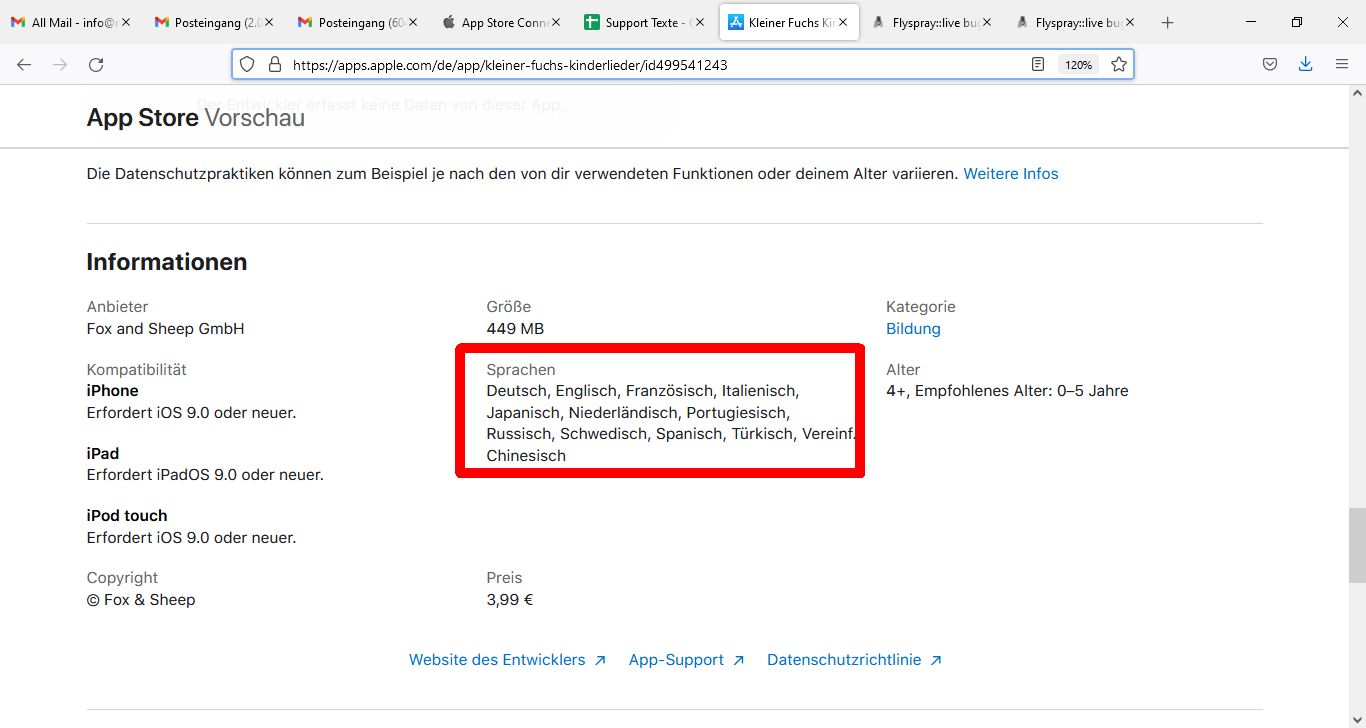The image size is (1366, 728).
Task: Click the iPhone compatibility label
Action: [113, 391]
